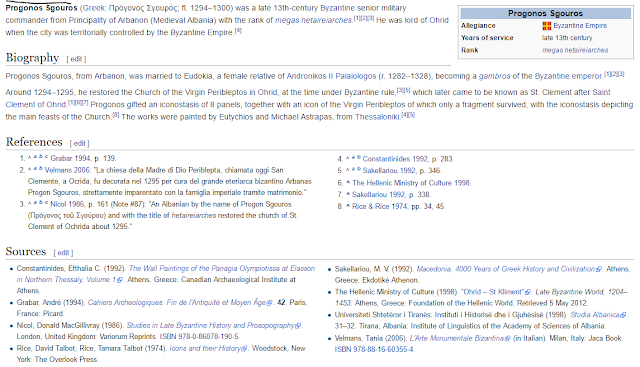Open The Hellenic Ministry of Culture 1998 reference
This screenshot has height=367, width=640.
(411, 183)
